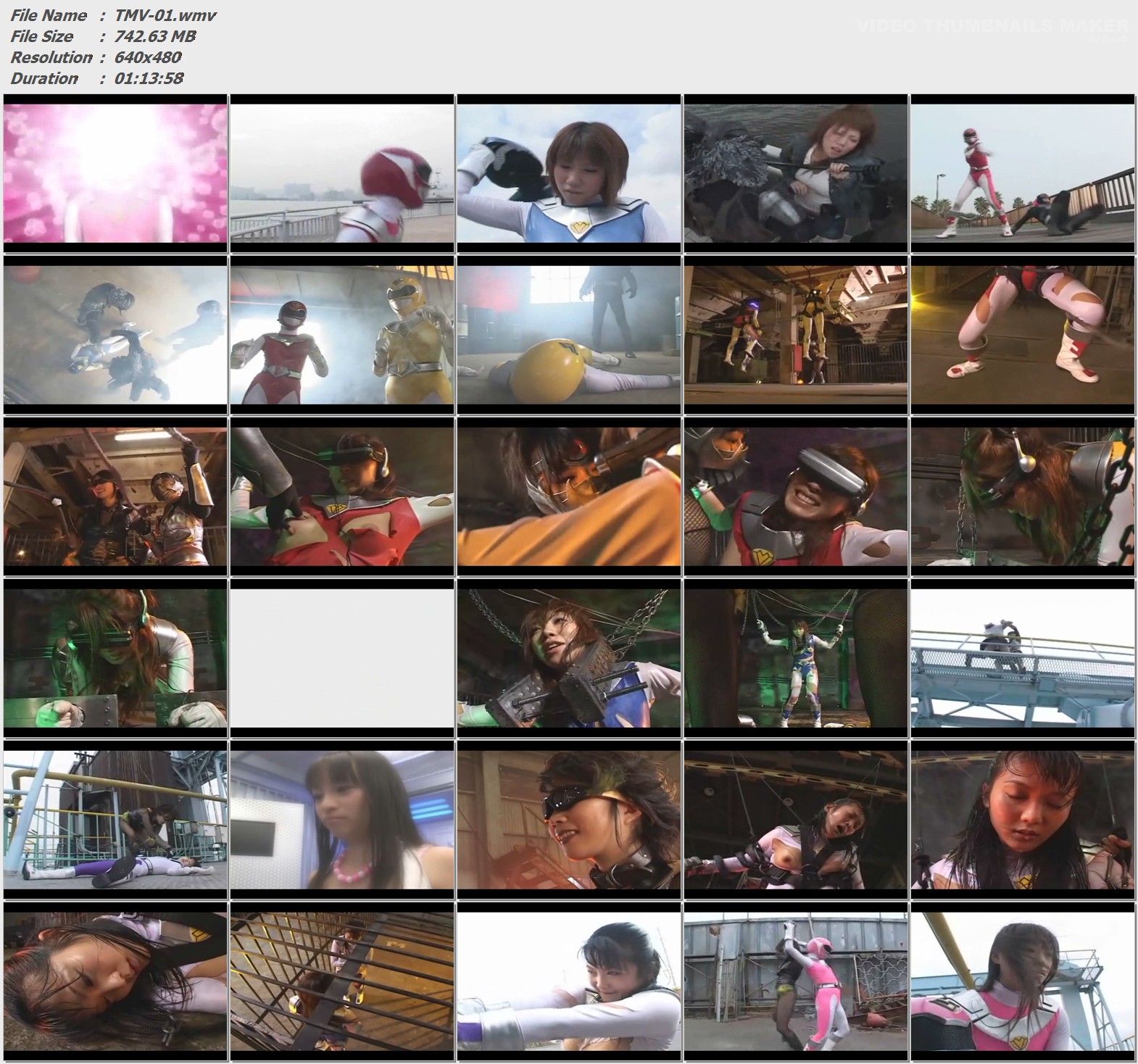Open the red helmet close-up by the waterfront

click(342, 173)
